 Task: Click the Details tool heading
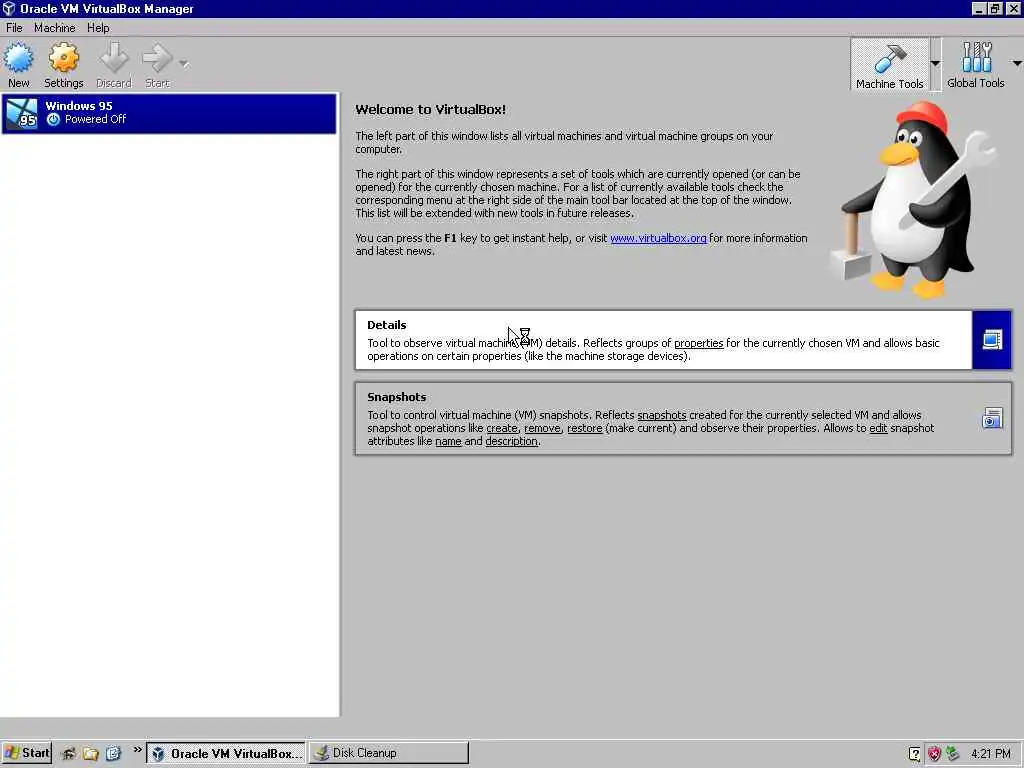(x=387, y=325)
